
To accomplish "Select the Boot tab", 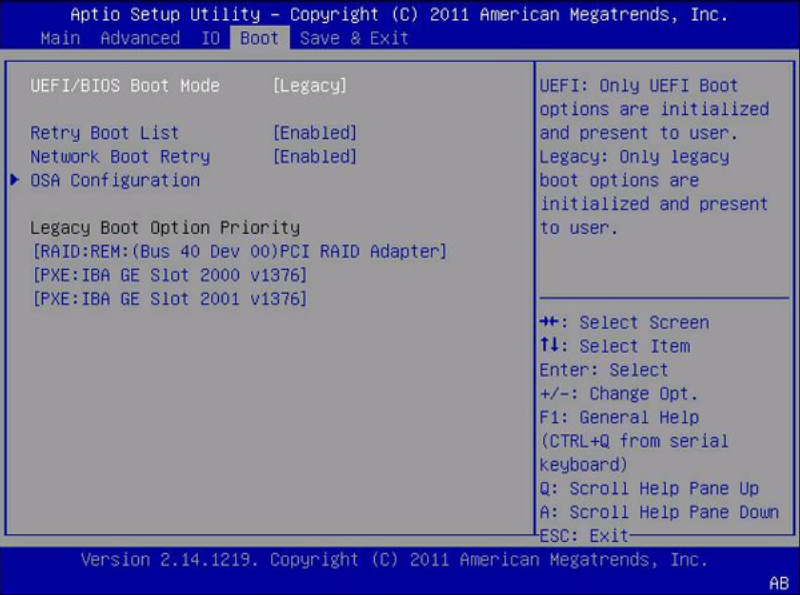I will (x=260, y=38).
